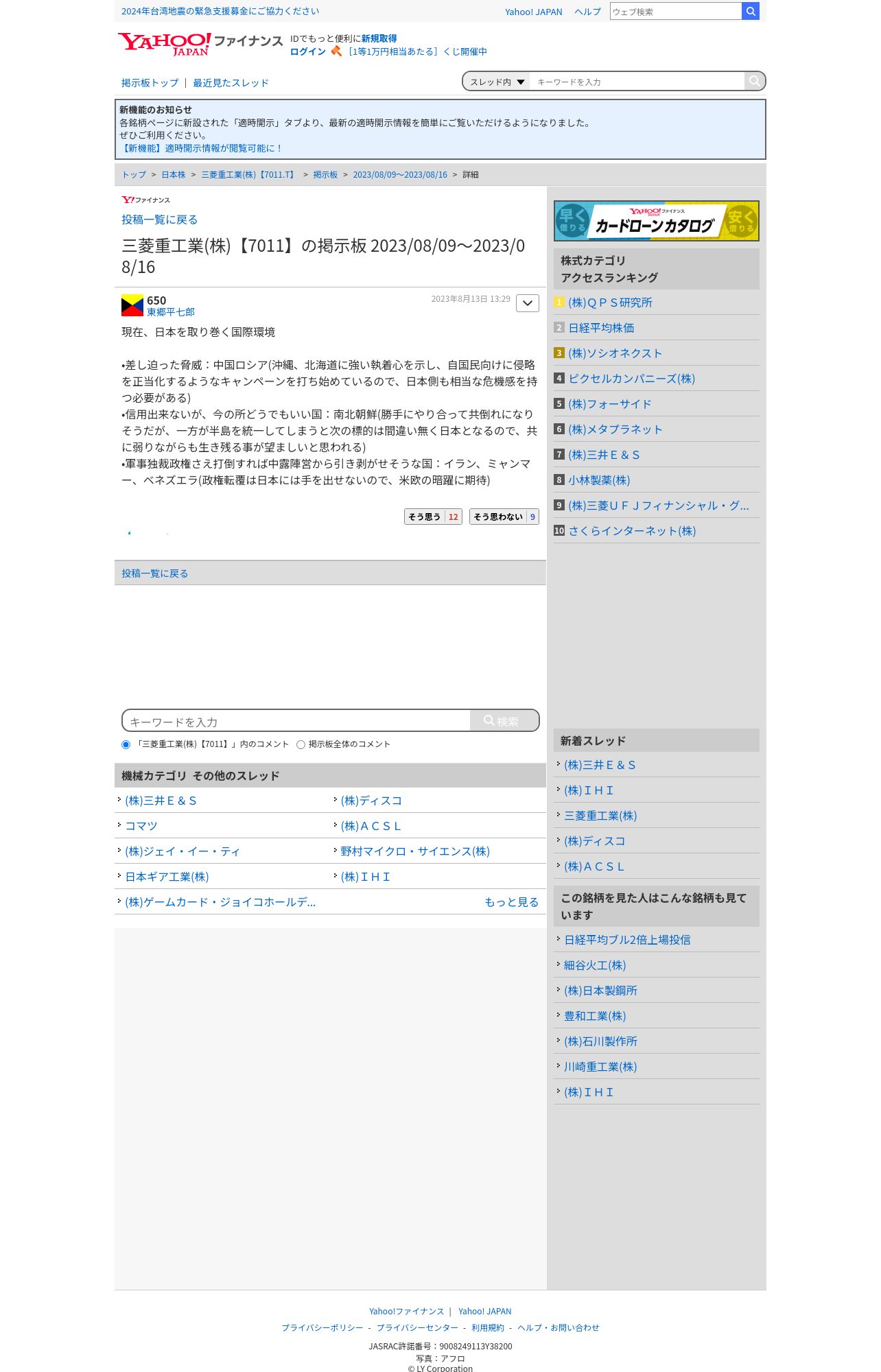Open the Taiwan earthquake donation notice link

click(x=220, y=11)
